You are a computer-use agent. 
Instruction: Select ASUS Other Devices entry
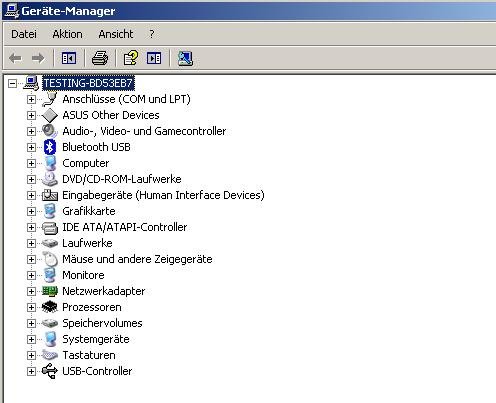[111, 115]
